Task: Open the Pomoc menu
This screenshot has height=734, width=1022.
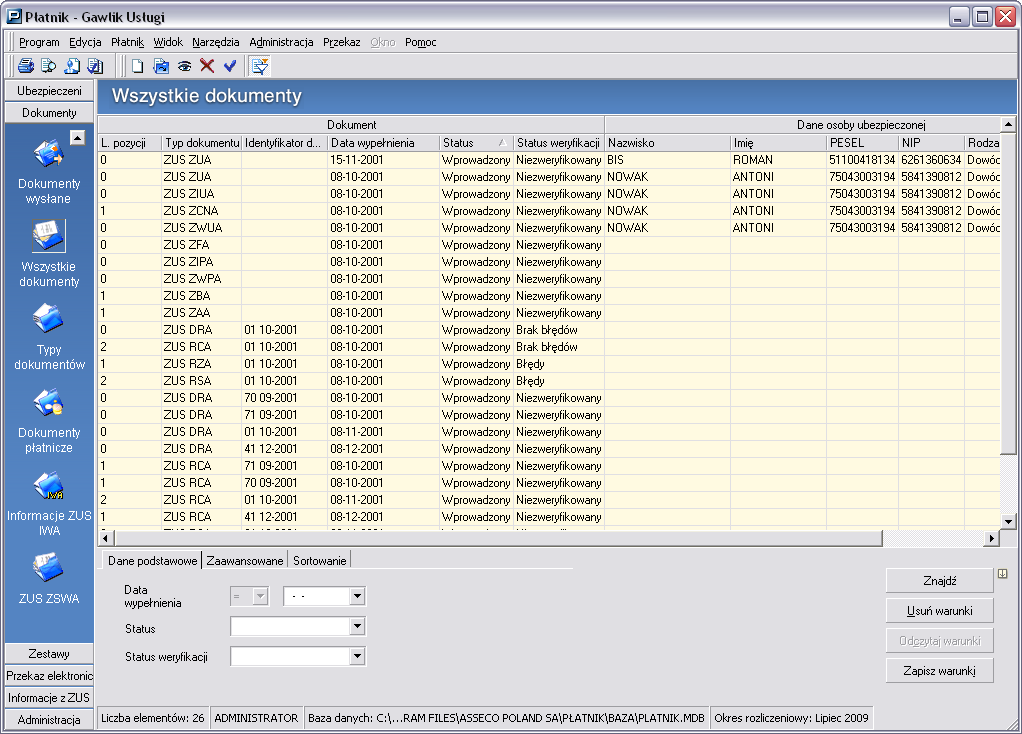Action: click(420, 42)
